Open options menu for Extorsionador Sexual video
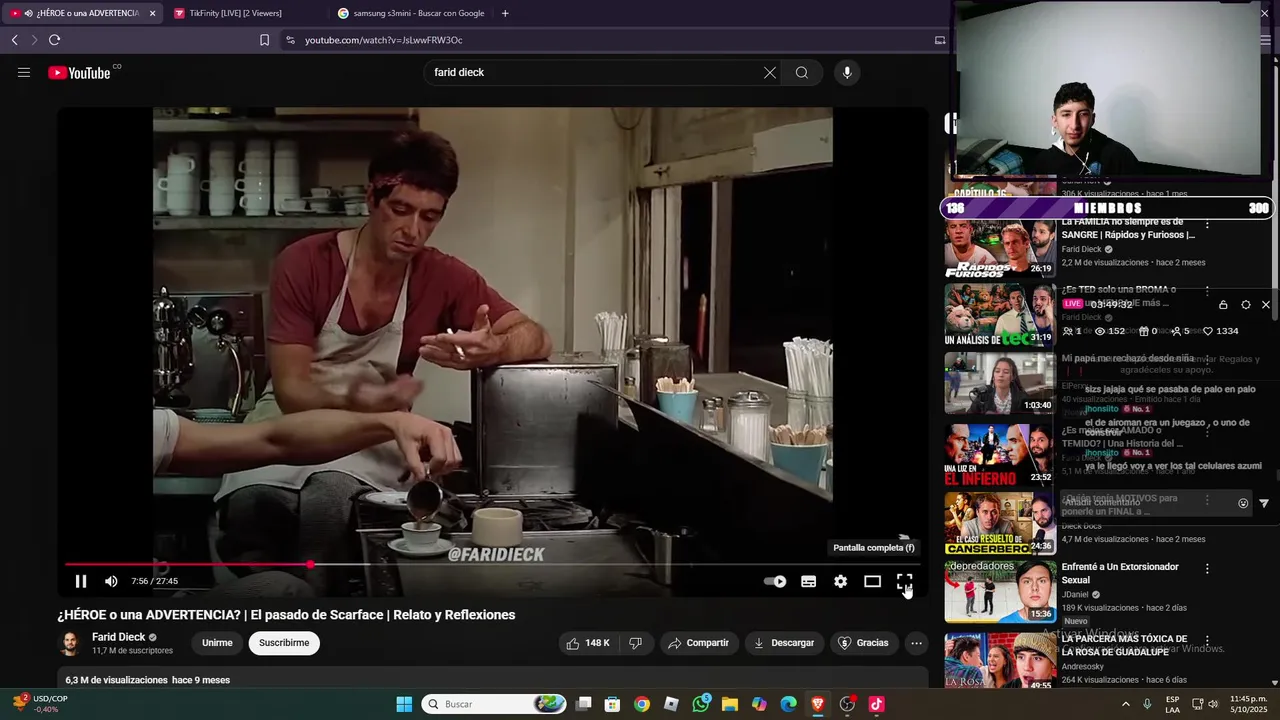 1207,568
